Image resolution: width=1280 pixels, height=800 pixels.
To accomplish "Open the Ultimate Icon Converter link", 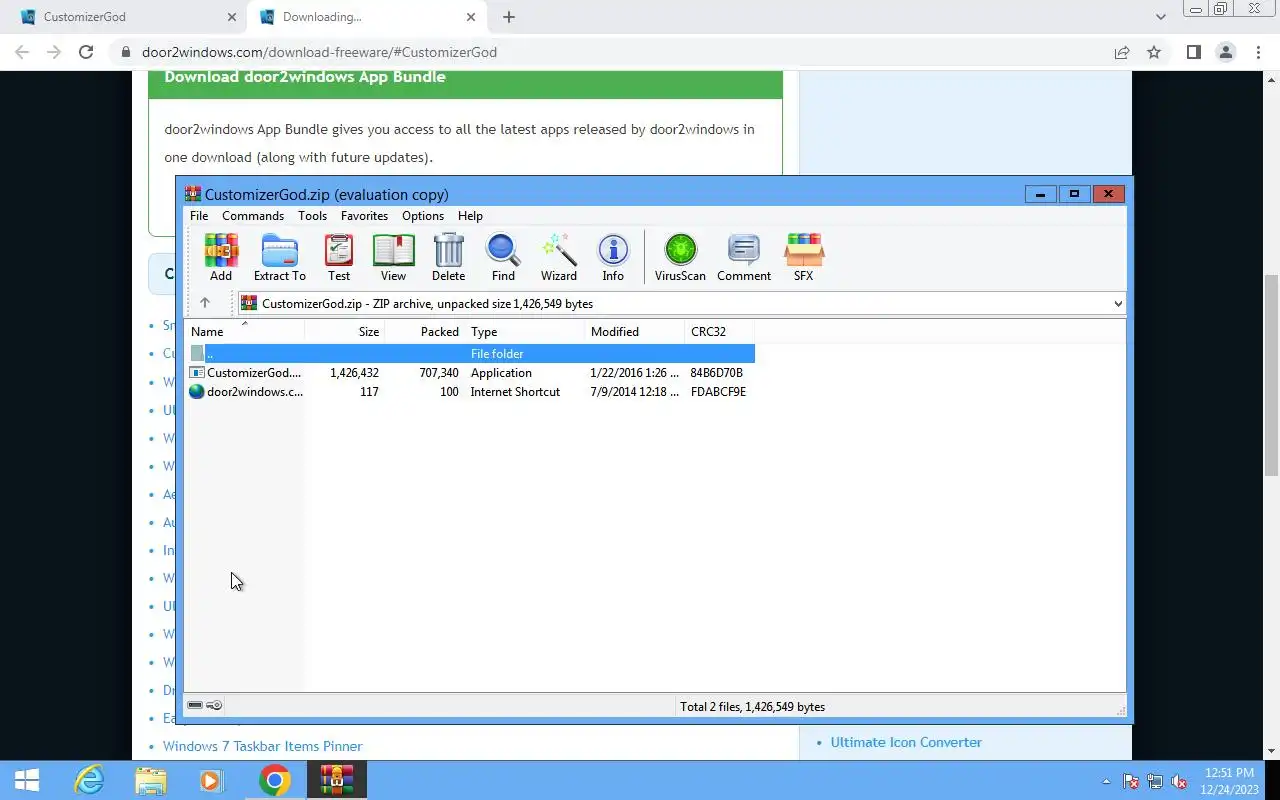I will 906,742.
